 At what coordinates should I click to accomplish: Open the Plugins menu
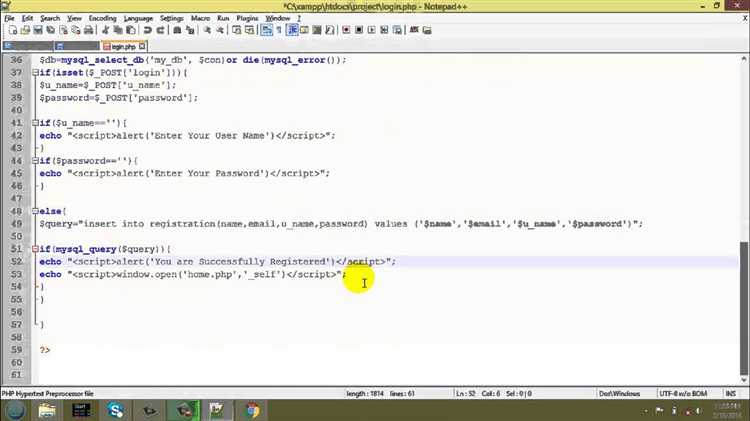tap(247, 18)
